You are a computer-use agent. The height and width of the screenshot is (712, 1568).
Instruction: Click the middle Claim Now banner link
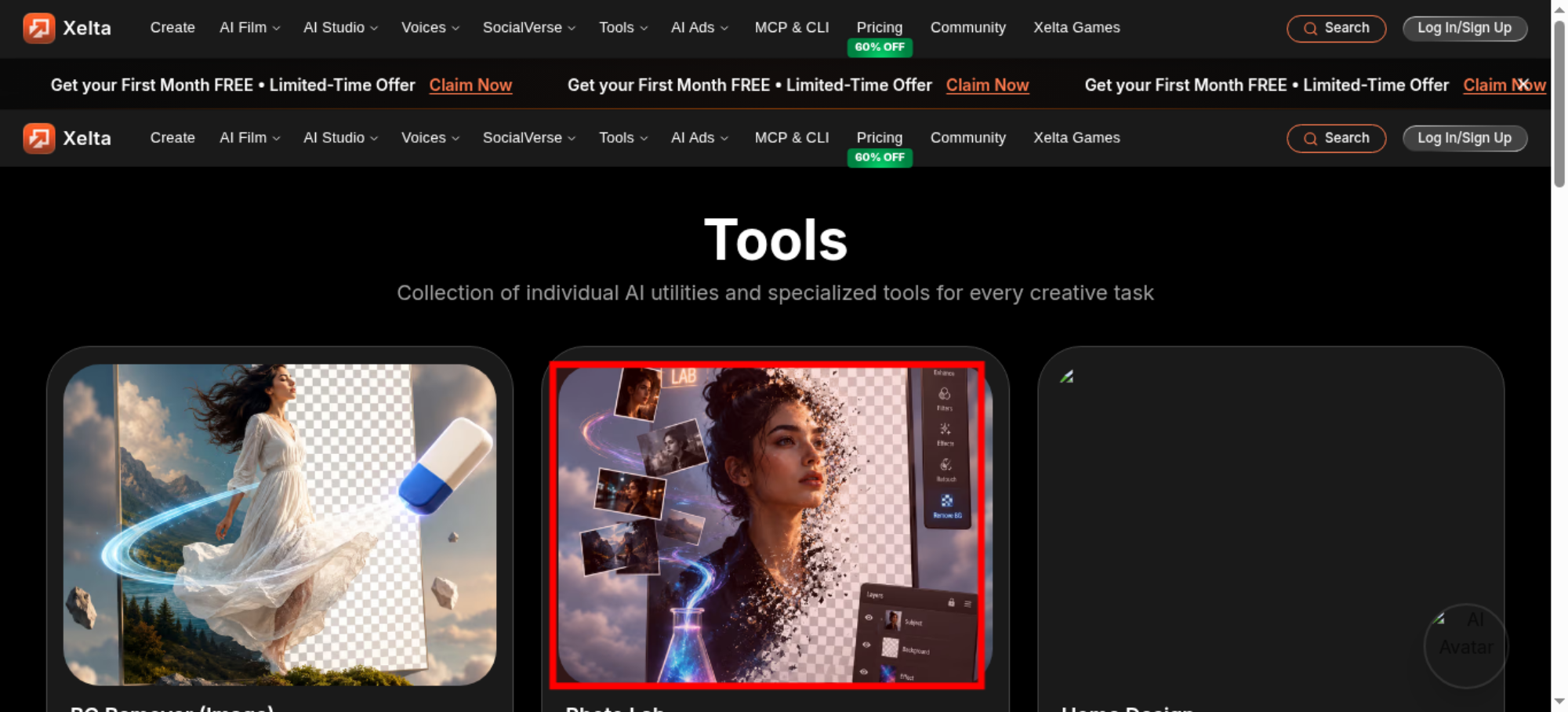pos(987,85)
